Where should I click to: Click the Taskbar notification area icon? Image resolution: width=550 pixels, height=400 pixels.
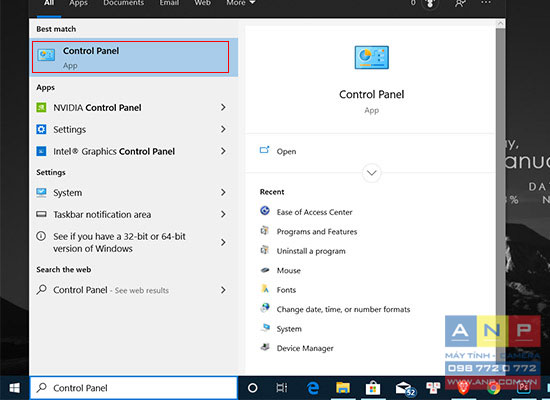click(41, 214)
